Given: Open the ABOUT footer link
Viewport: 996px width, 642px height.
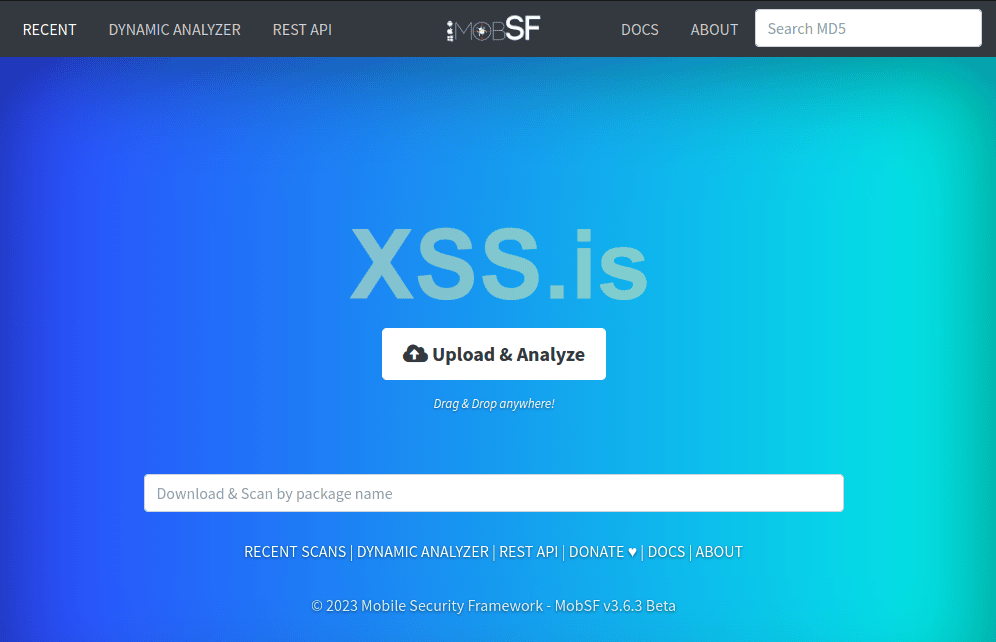Looking at the screenshot, I should [719, 552].
